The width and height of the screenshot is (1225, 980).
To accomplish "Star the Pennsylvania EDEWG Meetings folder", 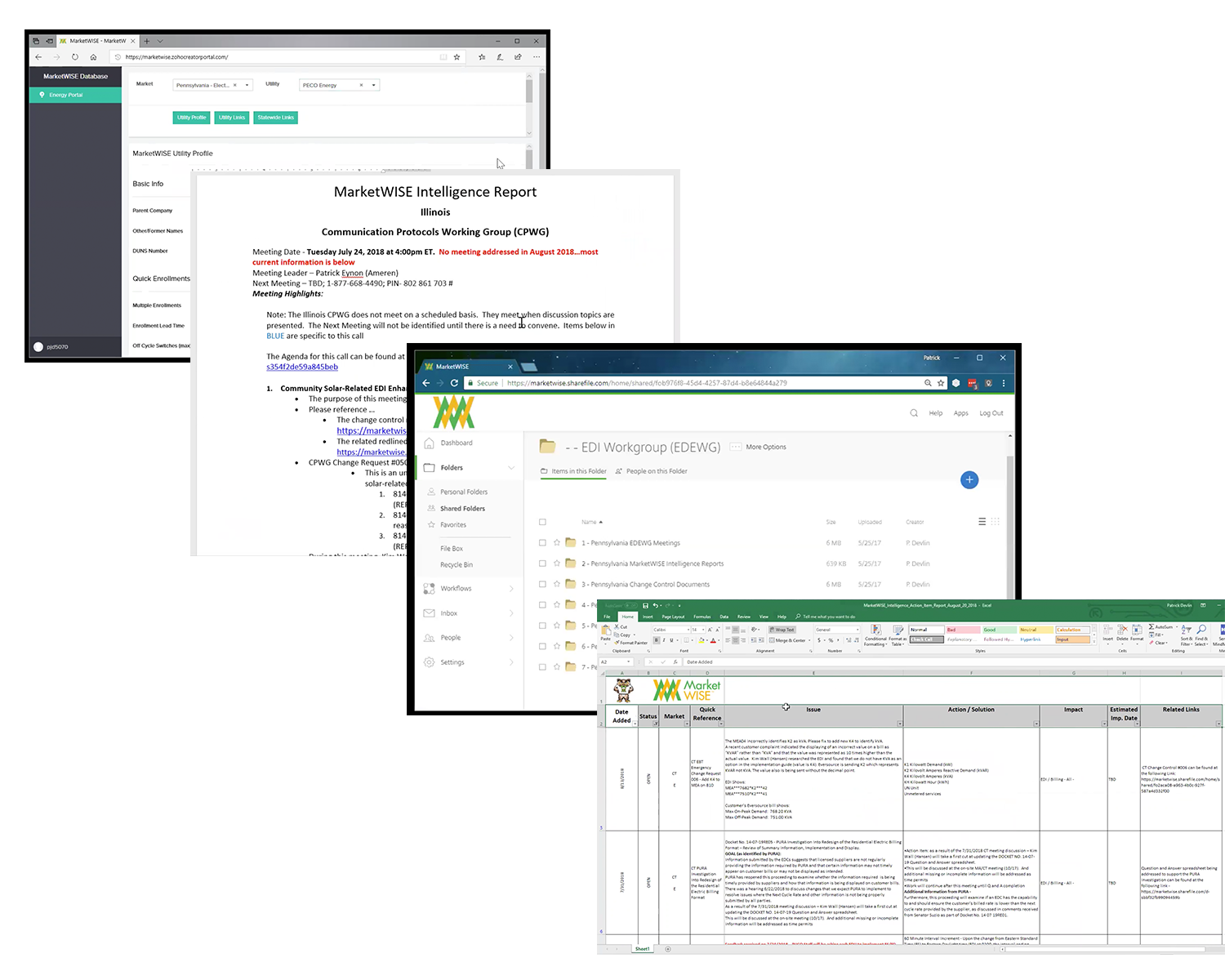I will click(557, 542).
